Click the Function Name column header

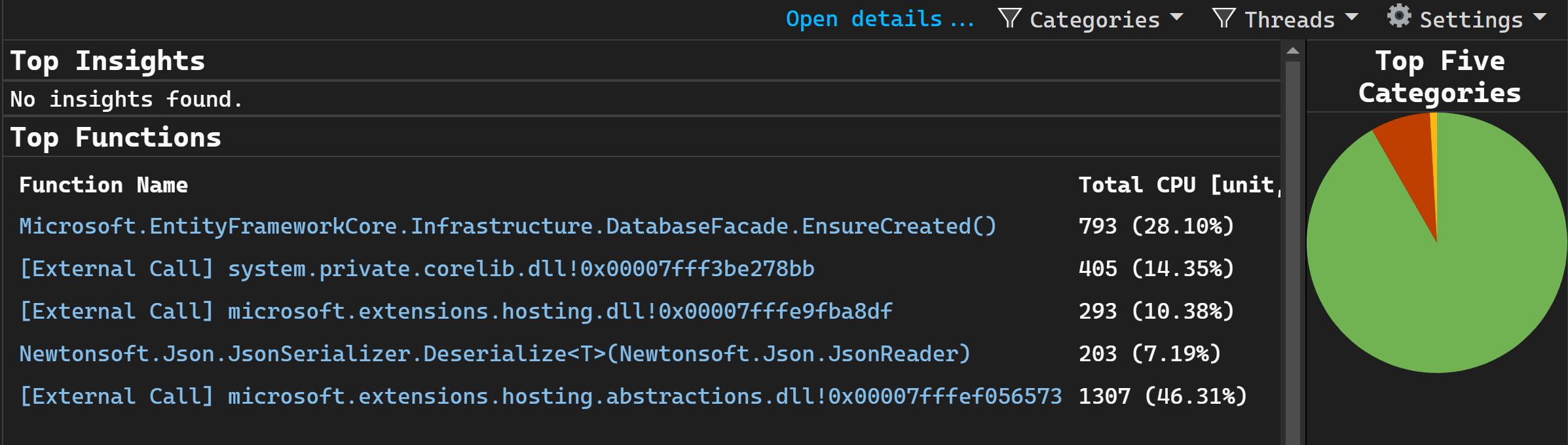click(103, 185)
